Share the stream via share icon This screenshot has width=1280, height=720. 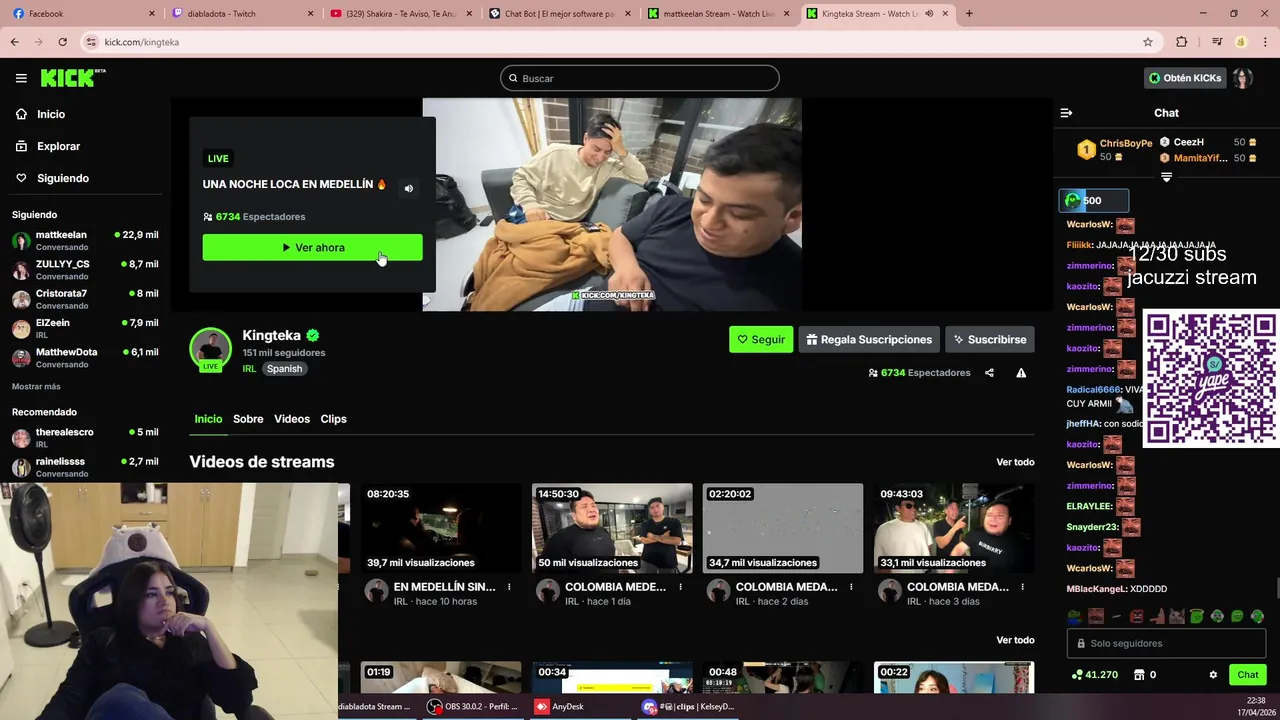click(989, 373)
